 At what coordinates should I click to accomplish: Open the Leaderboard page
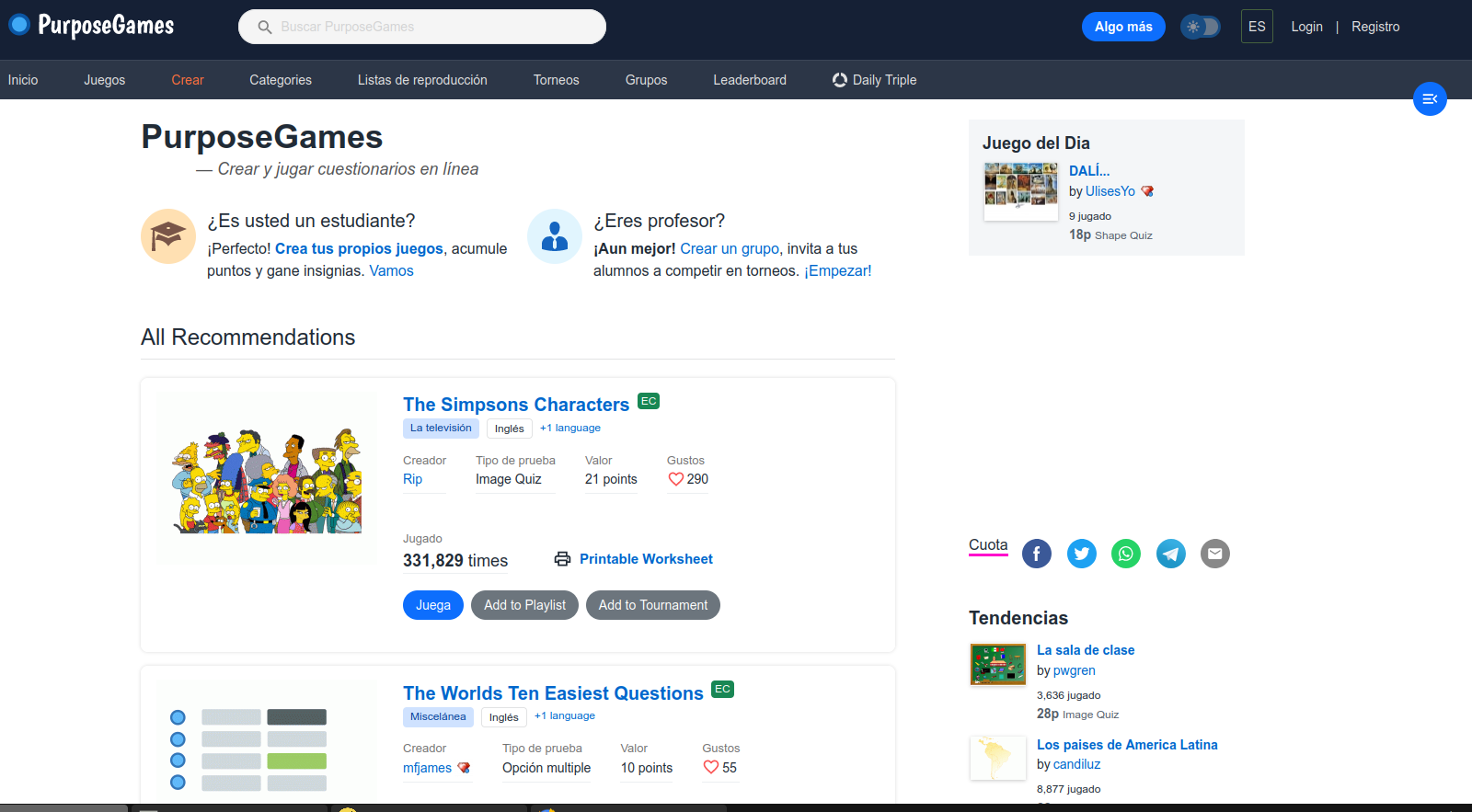point(750,80)
